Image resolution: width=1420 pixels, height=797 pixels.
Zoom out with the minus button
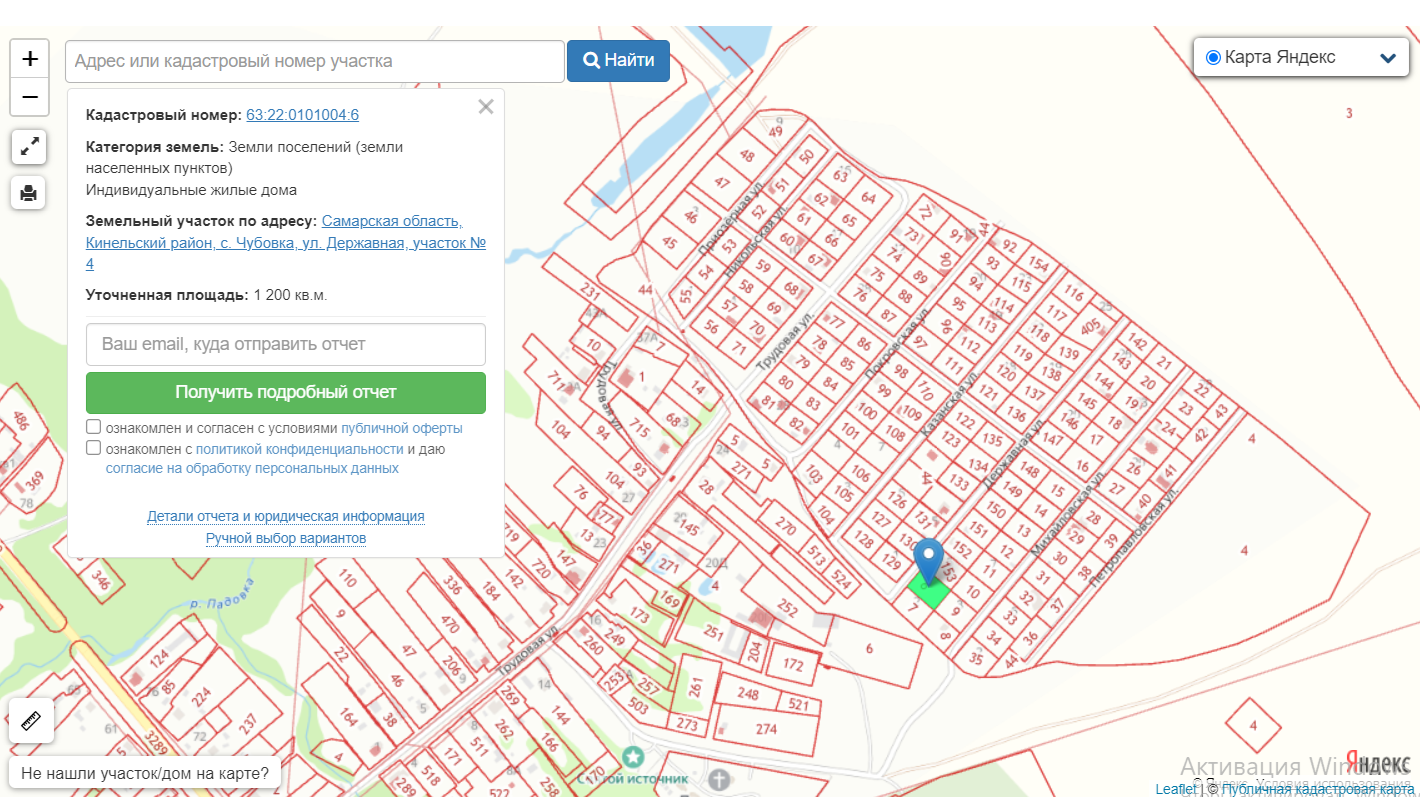[x=30, y=97]
